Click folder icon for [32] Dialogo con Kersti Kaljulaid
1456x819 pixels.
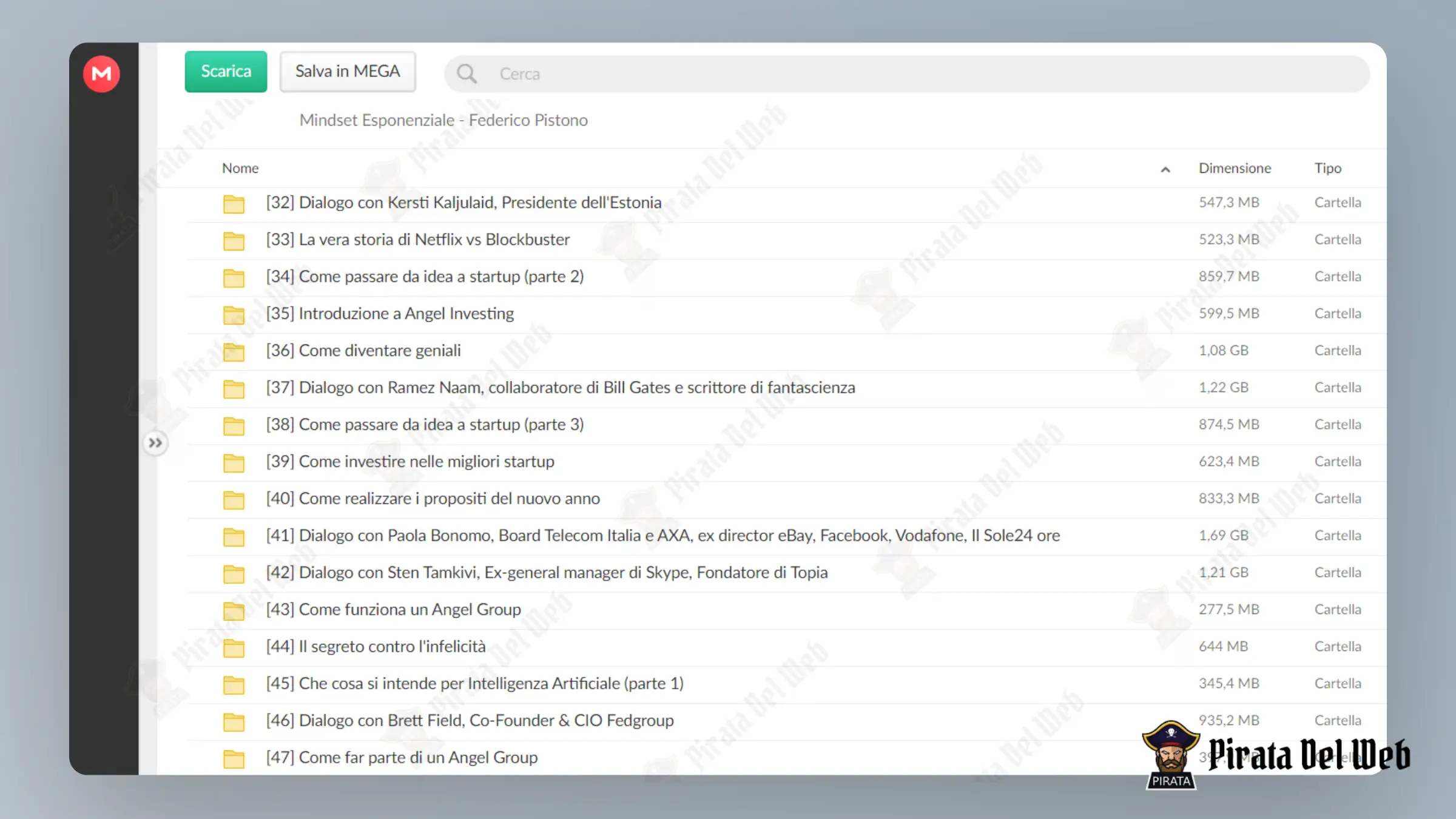234,204
